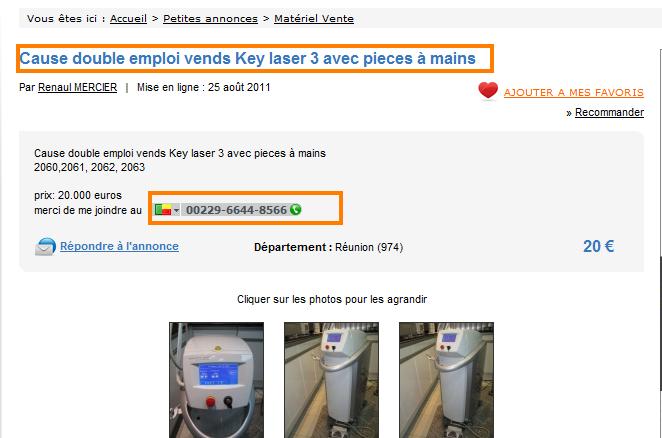Open Matériel Vente breadcrumb
662x438 pixels.
point(314,19)
